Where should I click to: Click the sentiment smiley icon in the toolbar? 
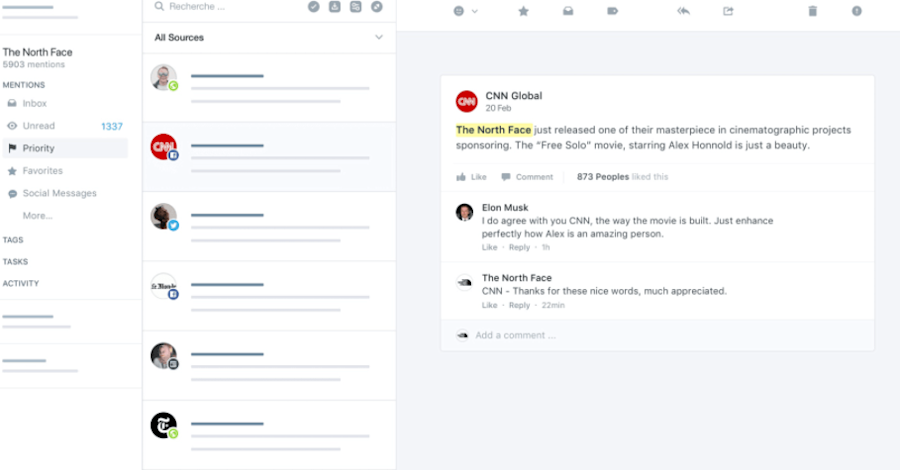[x=459, y=11]
